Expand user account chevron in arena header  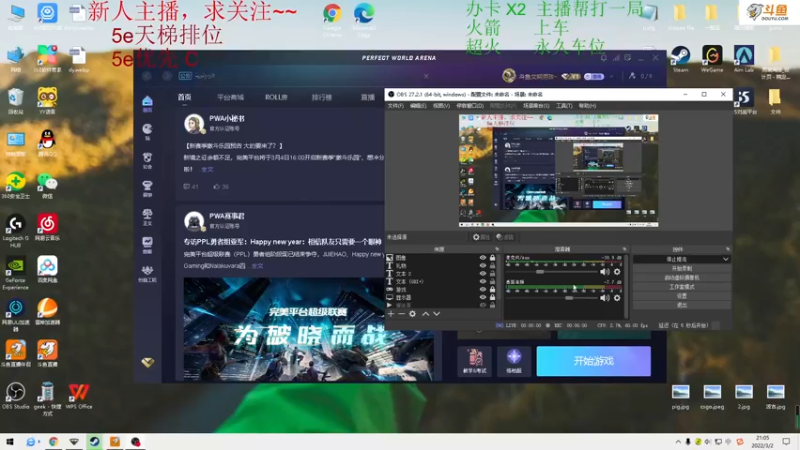612,77
